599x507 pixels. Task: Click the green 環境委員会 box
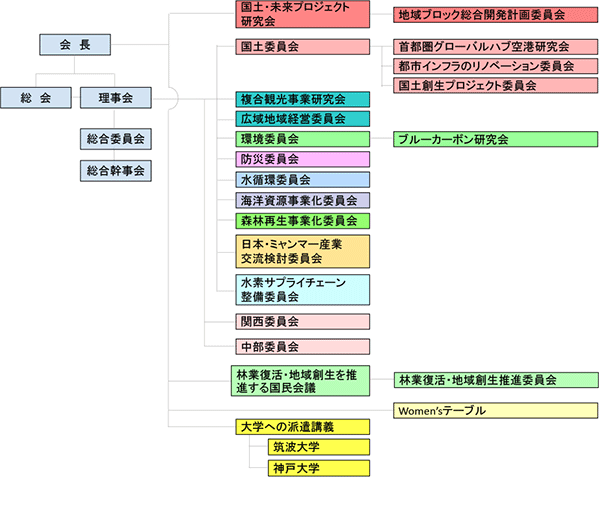(x=303, y=139)
